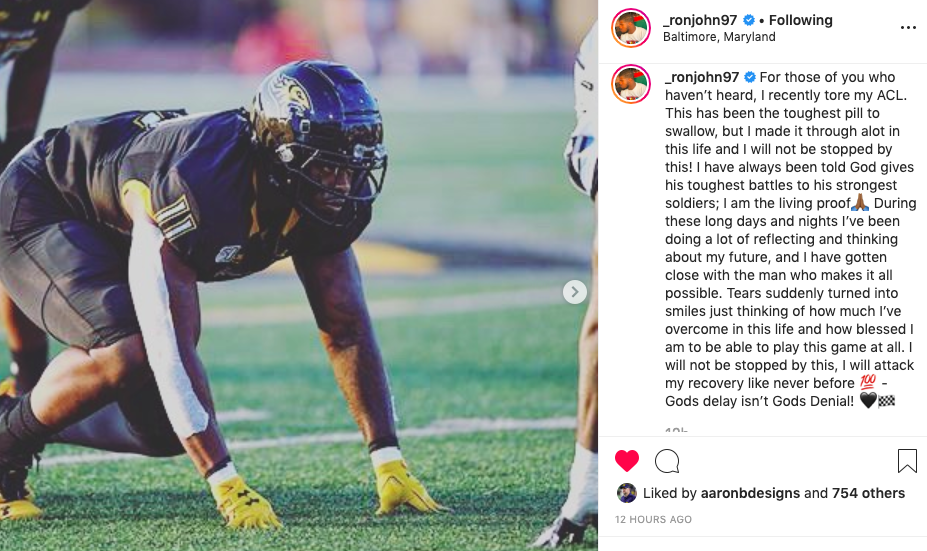Click the caption text about ACL
Viewport: 927px width, 551px height.
click(x=790, y=239)
